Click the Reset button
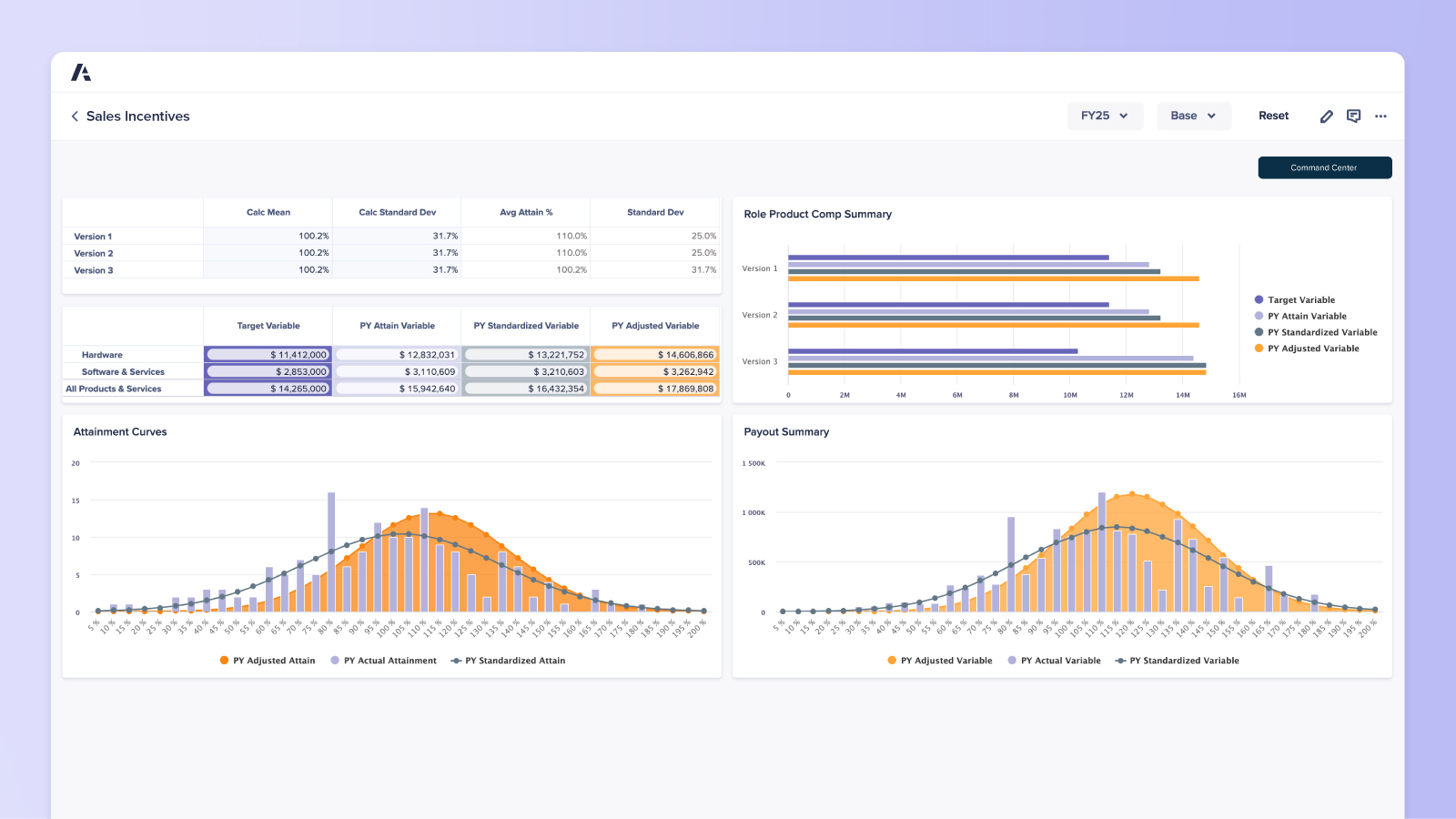Screen dimensions: 1456x819 coord(1273,116)
